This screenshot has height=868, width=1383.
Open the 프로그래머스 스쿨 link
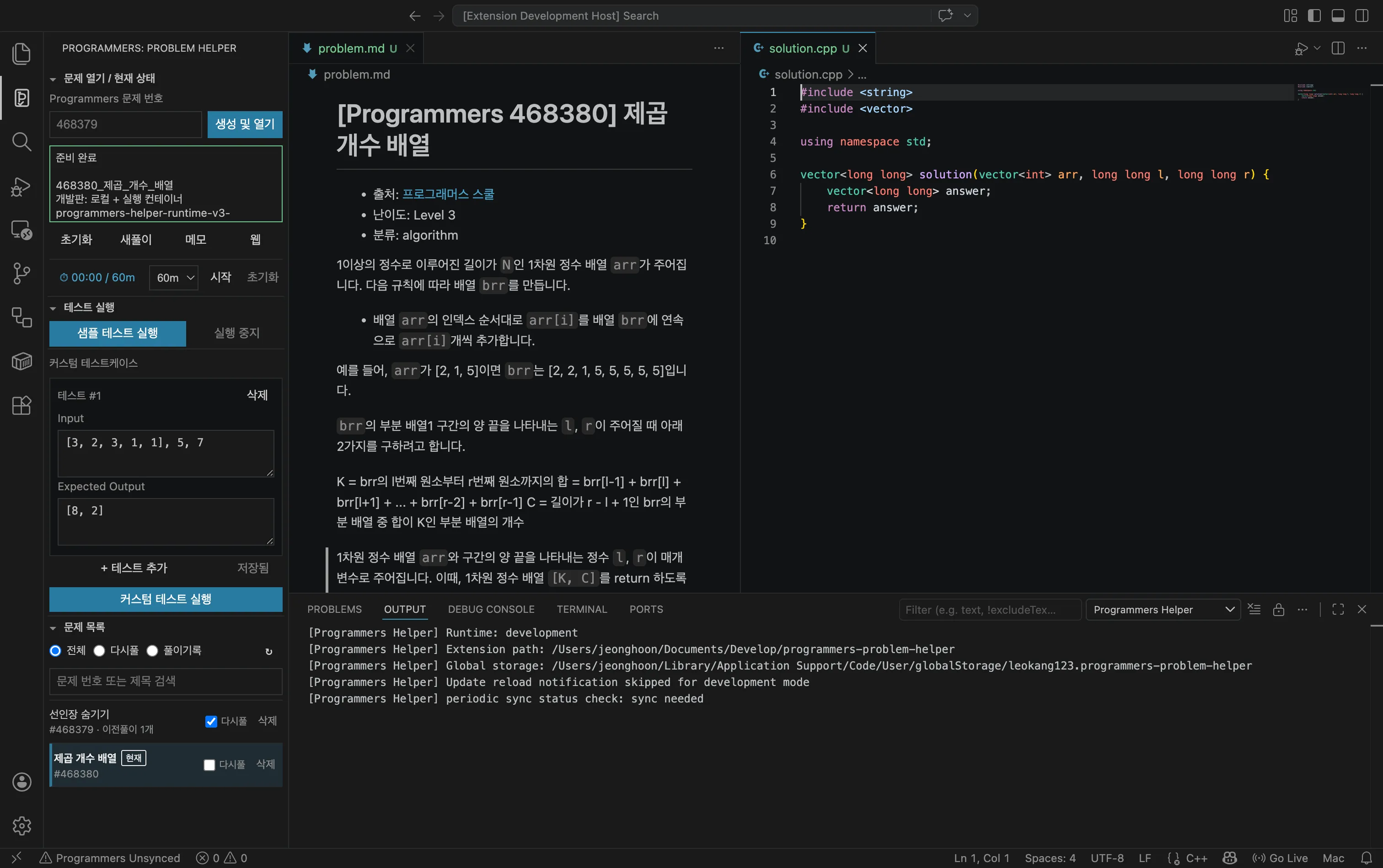point(448,194)
